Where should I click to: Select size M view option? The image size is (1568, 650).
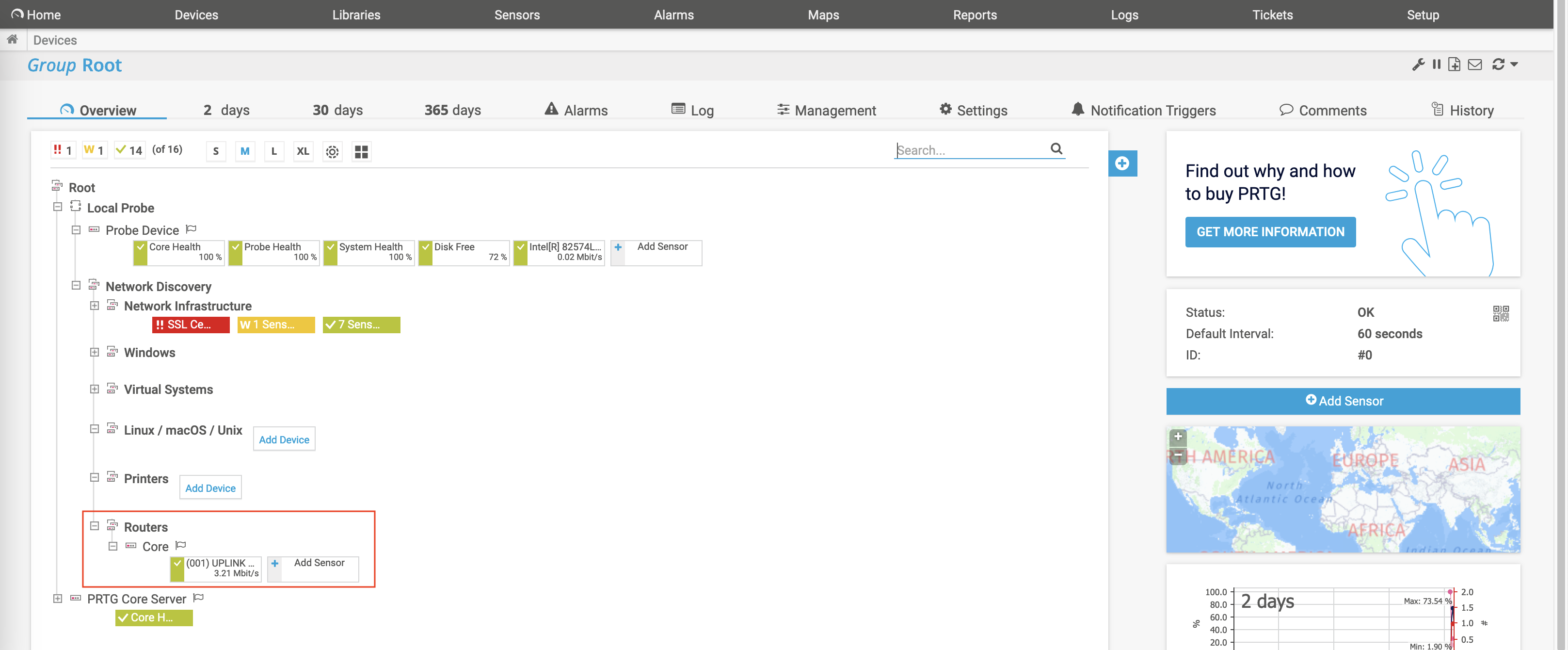tap(245, 152)
